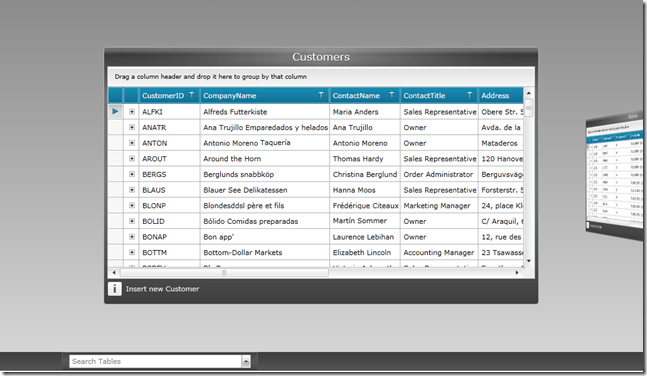Select cell Antonio Moreno Taquería
This screenshot has height=376, width=647.
[x=265, y=143]
